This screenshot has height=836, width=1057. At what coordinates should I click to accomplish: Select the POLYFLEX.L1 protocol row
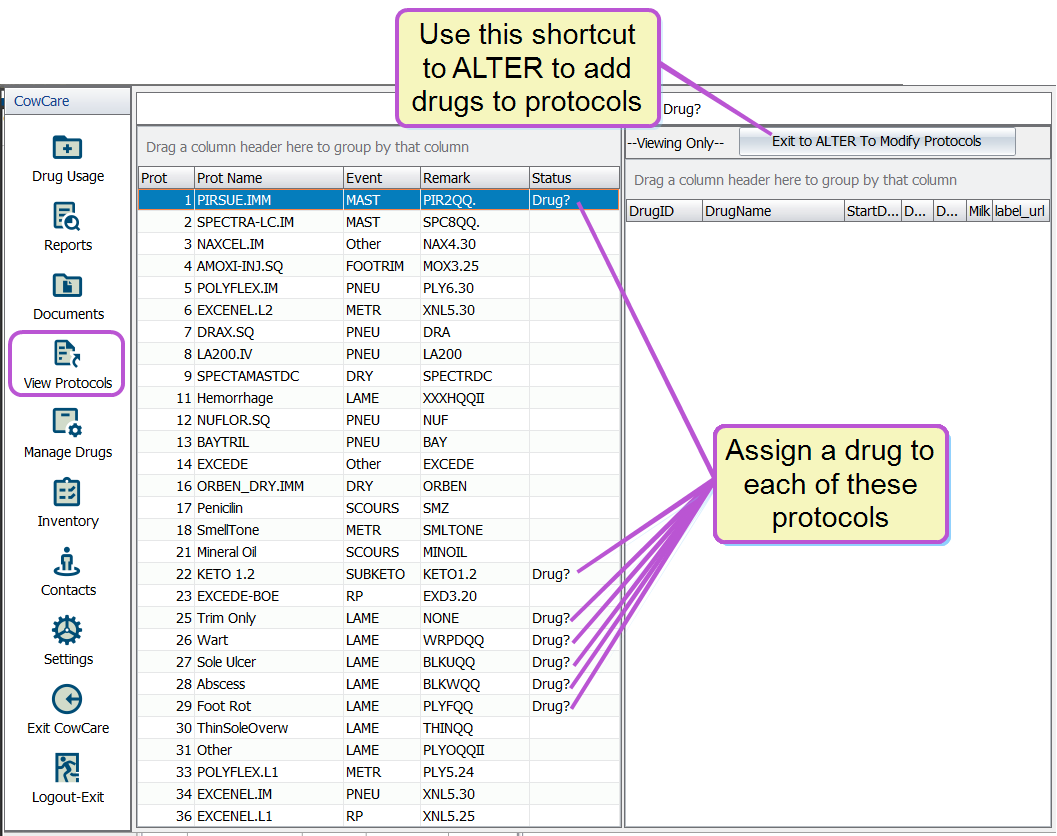click(378, 773)
